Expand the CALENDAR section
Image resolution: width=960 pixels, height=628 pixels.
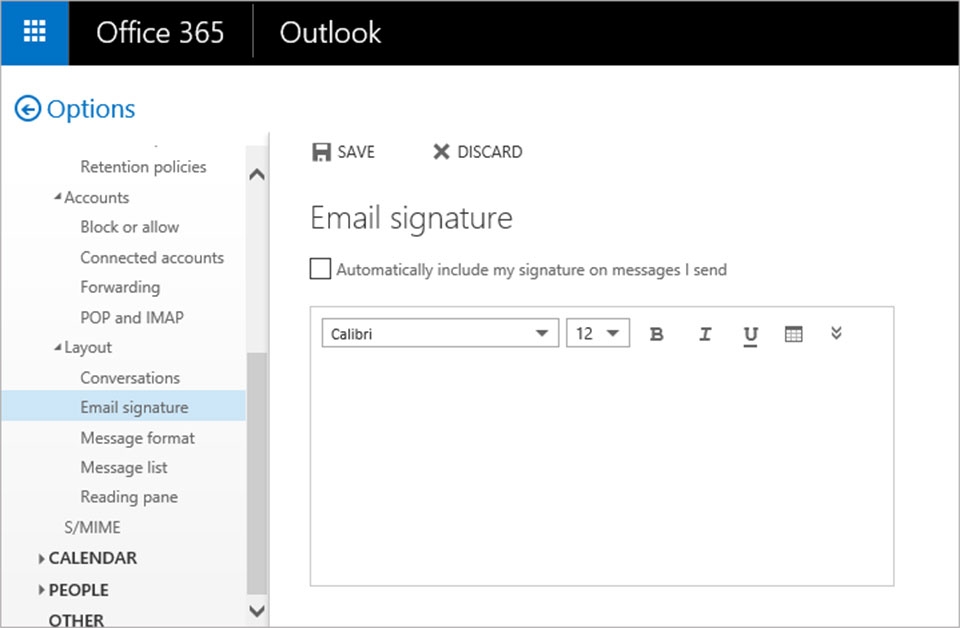point(89,558)
